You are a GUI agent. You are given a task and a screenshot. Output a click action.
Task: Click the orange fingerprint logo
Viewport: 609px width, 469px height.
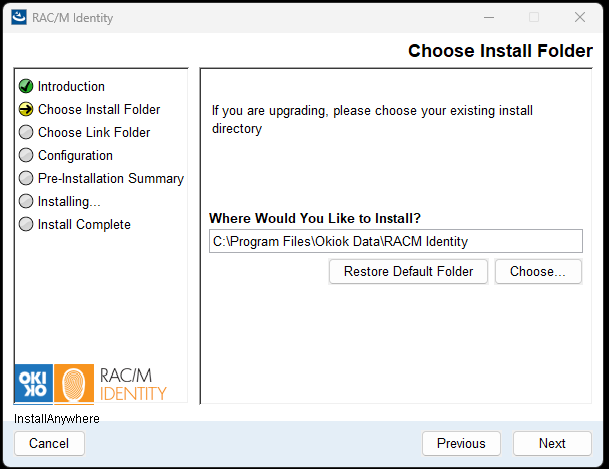click(73, 383)
